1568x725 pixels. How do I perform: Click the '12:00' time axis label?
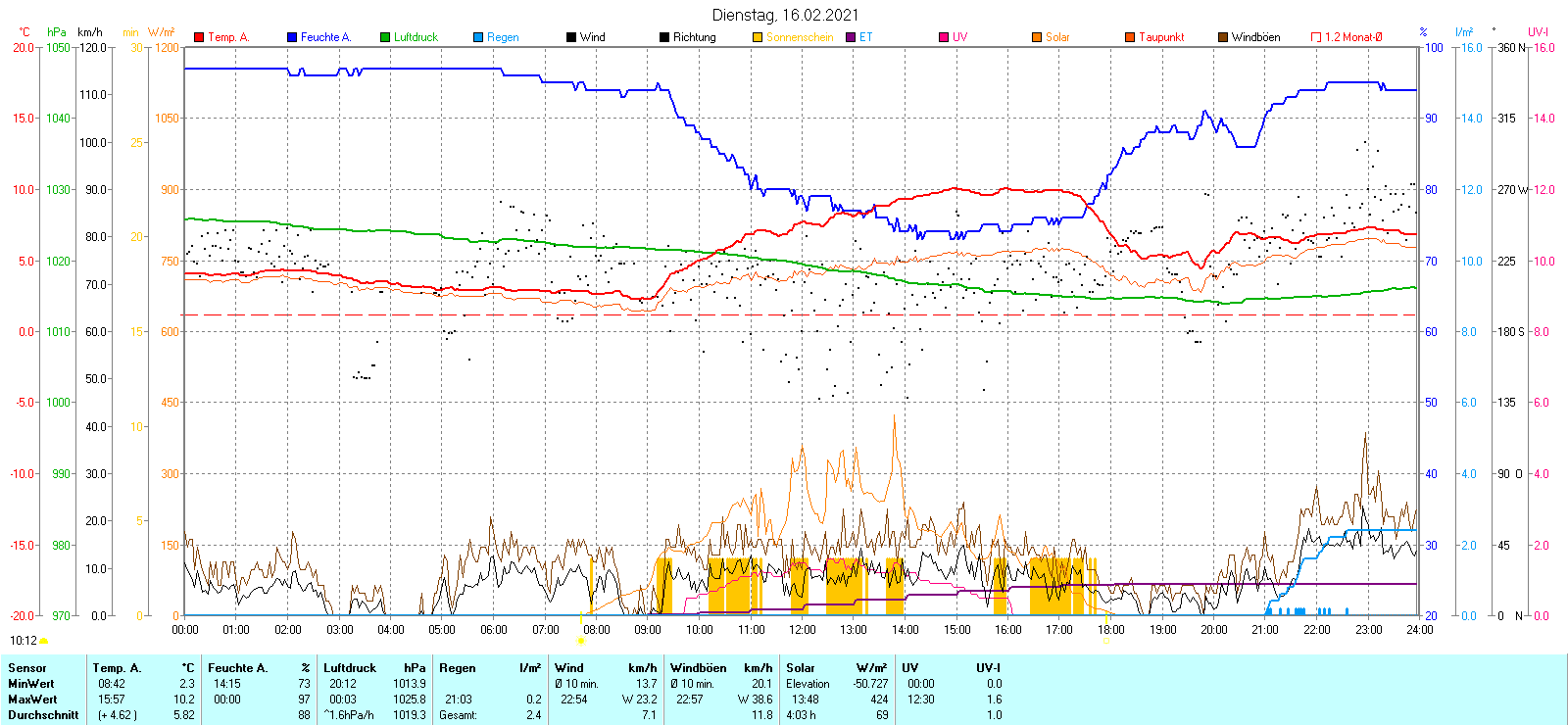(x=803, y=630)
